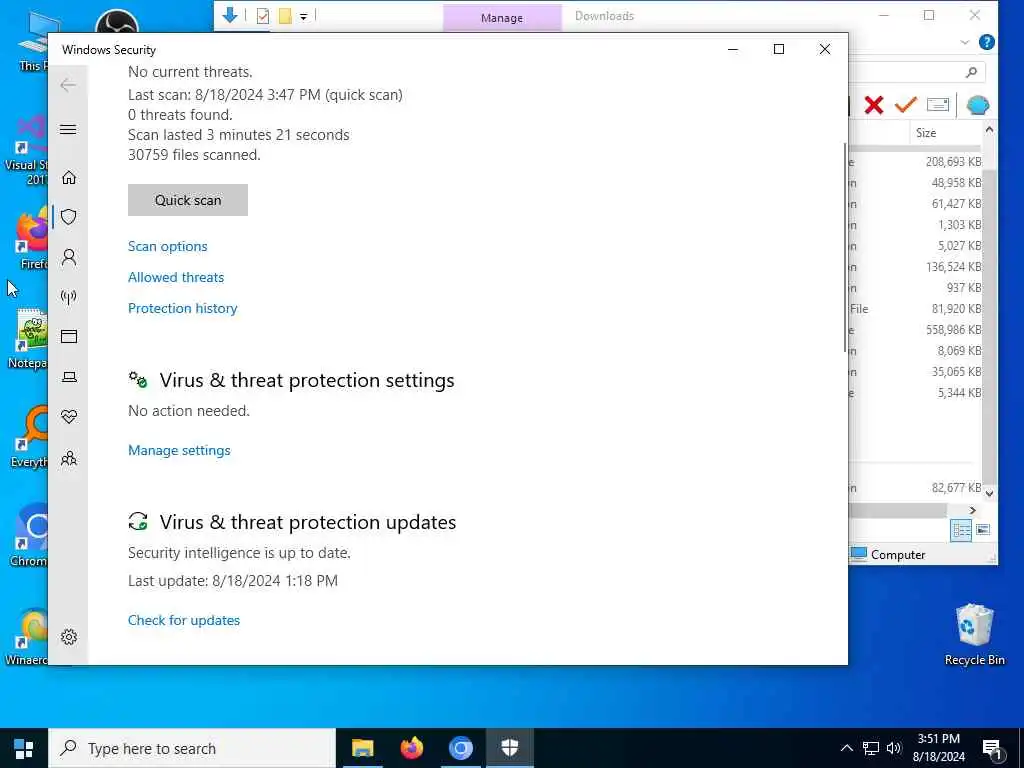
Task: Click the blue globe icon in Explorer ribbon
Action: (977, 105)
